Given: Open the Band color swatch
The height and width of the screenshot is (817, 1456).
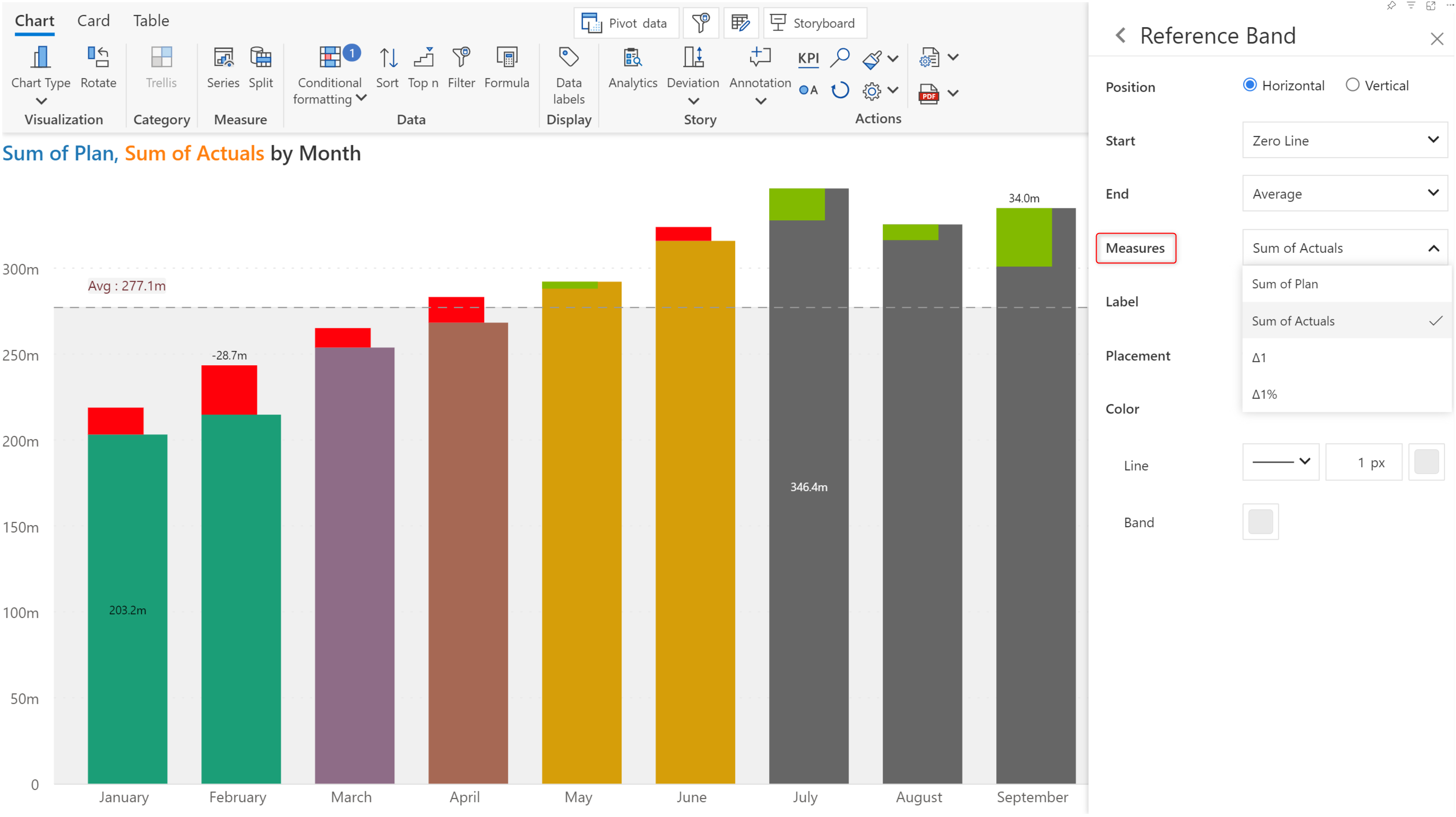Looking at the screenshot, I should point(1260,522).
